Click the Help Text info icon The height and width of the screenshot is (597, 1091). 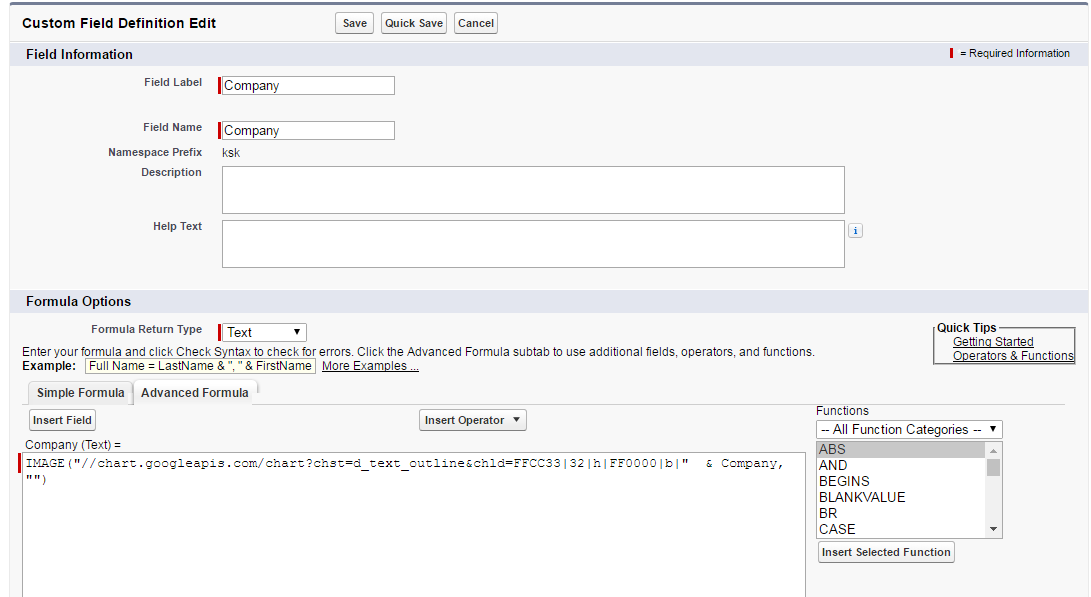click(855, 230)
